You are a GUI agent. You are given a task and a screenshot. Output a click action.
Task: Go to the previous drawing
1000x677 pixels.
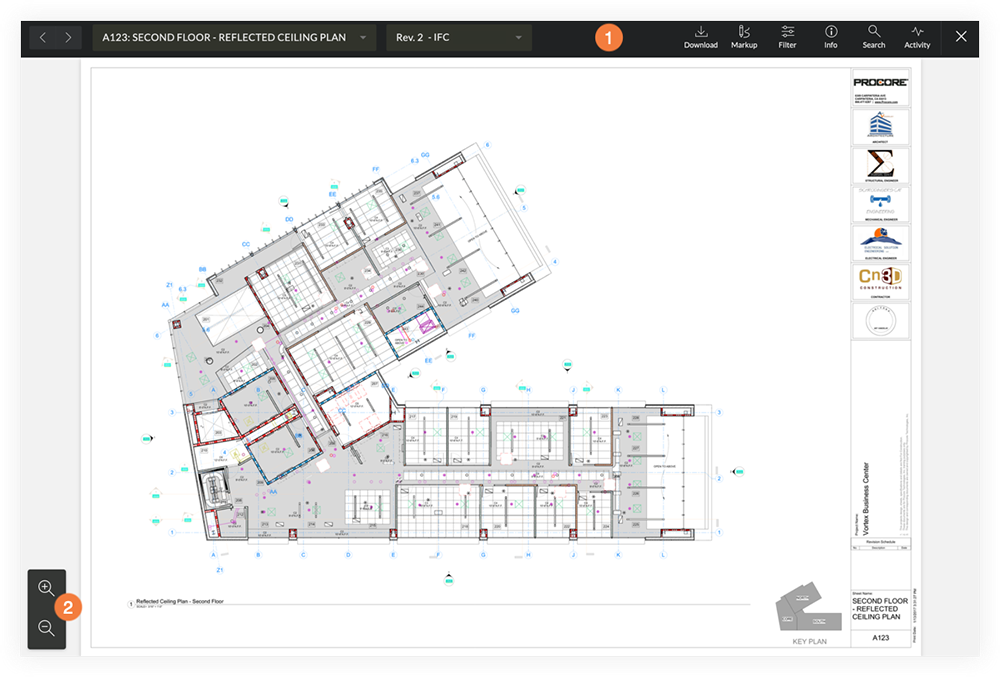click(42, 36)
